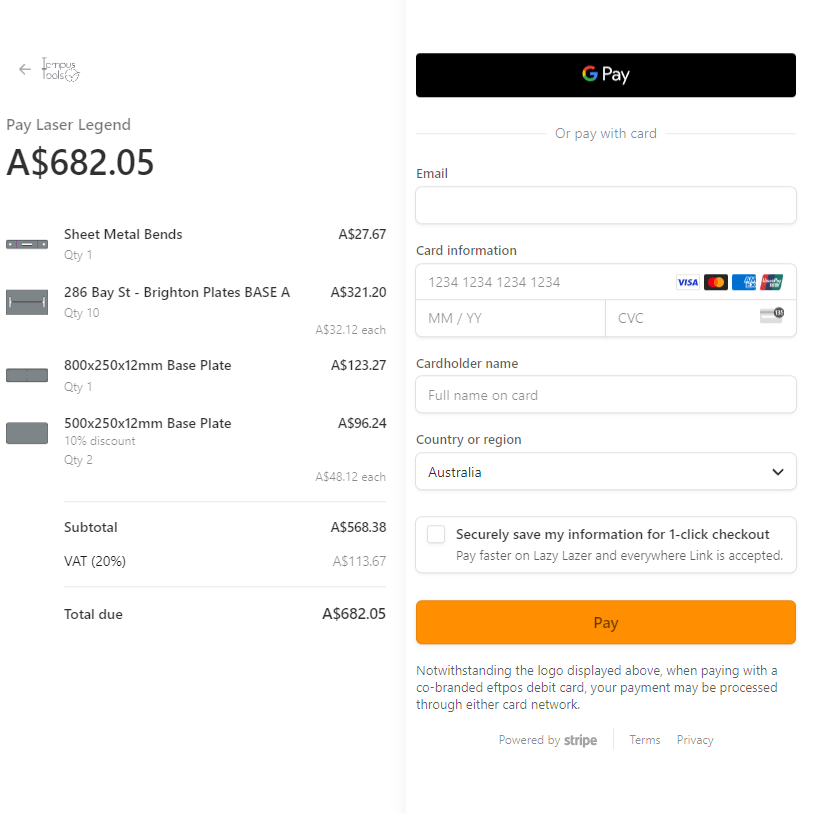Click the Qty 10 quantity label
This screenshot has height=813, width=813.
pyautogui.click(x=81, y=313)
